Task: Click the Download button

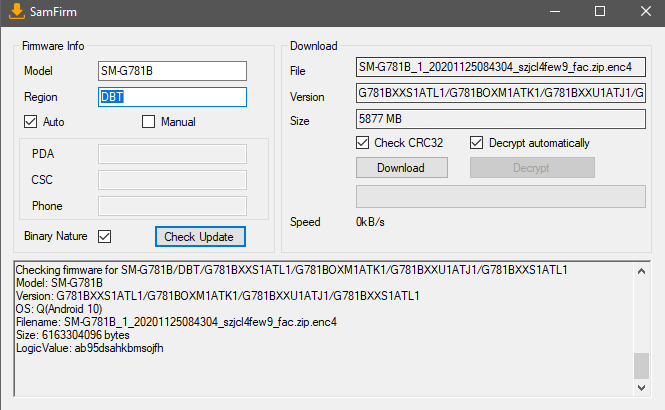Action: pos(402,168)
